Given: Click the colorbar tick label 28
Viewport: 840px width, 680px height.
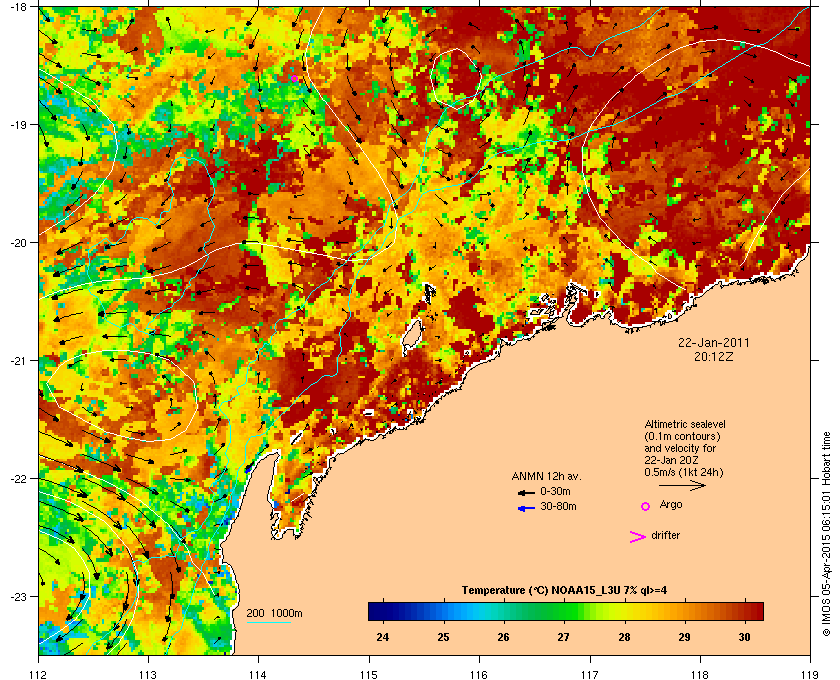Looking at the screenshot, I should (624, 637).
